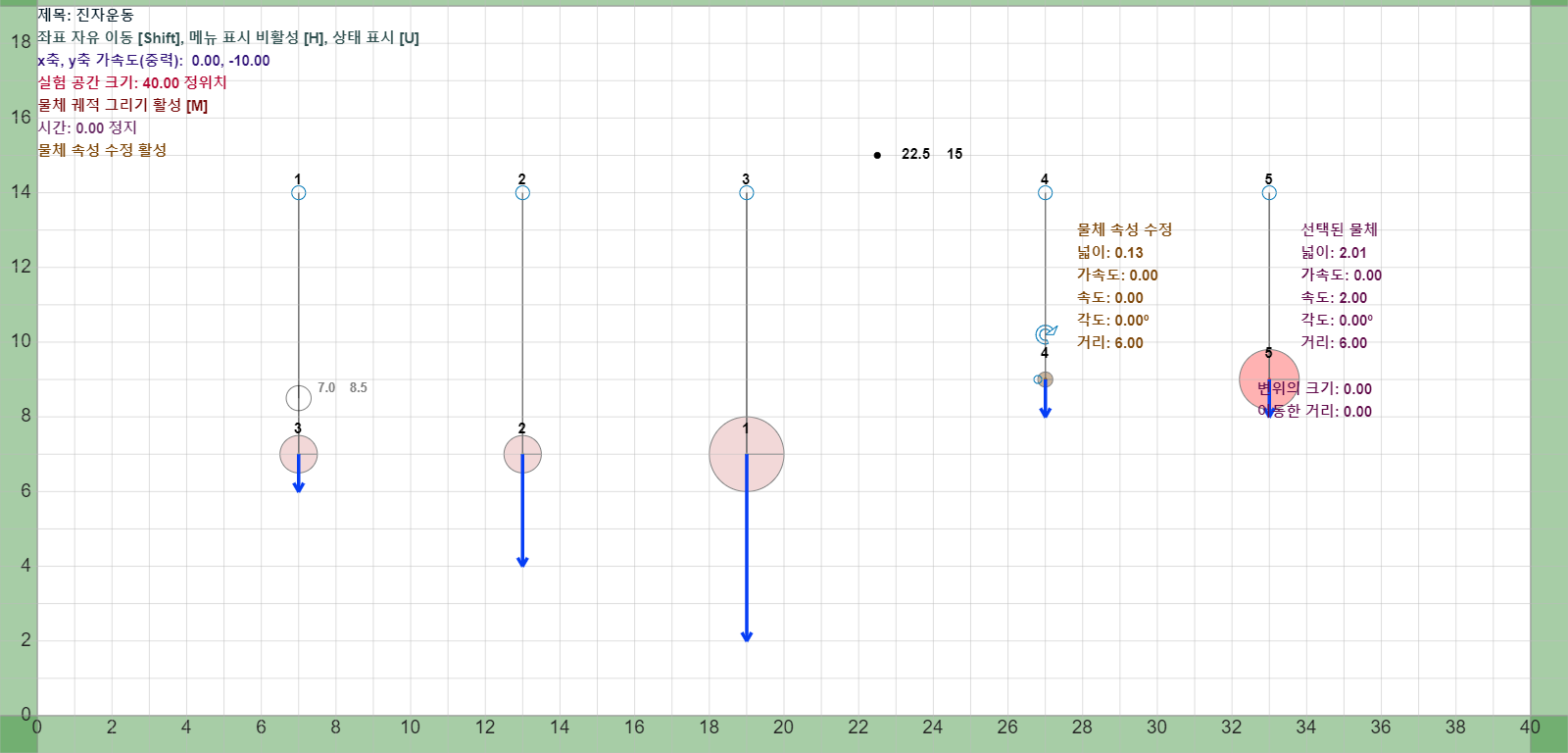This screenshot has width=1568, height=753.
Task: Click the velocity arrow tip of pendulum 1's bob
Action: 299,487
